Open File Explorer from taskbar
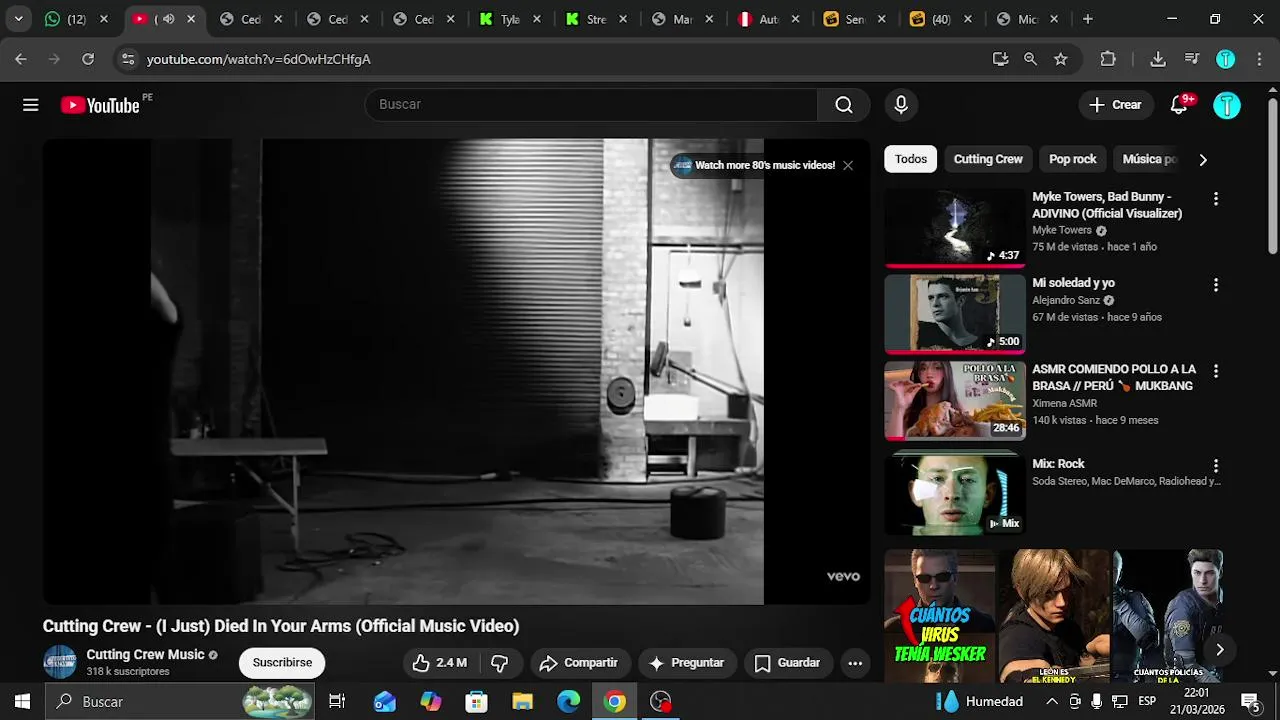This screenshot has height=720, width=1280. [523, 701]
